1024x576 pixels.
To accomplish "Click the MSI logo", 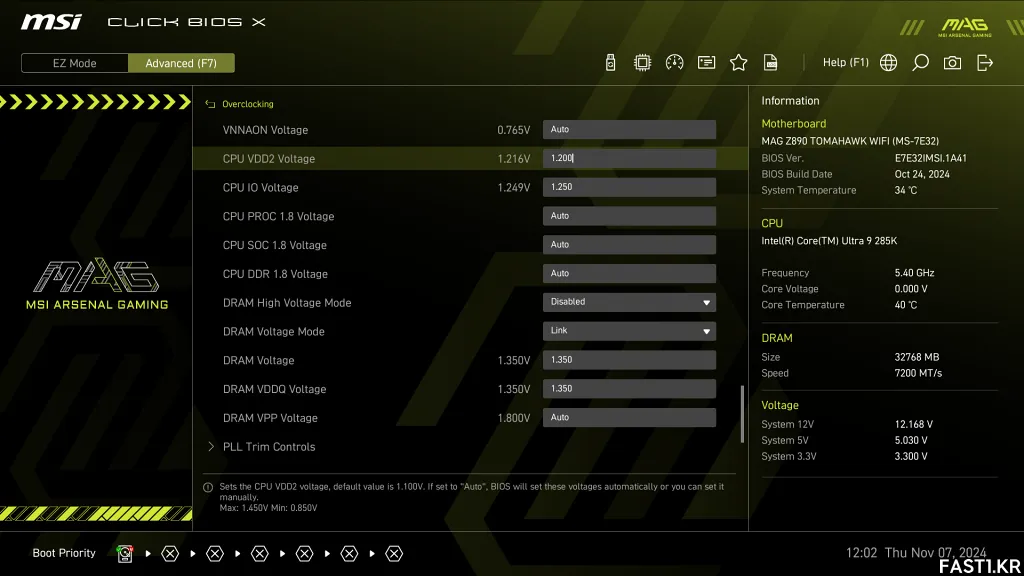I will pyautogui.click(x=51, y=22).
